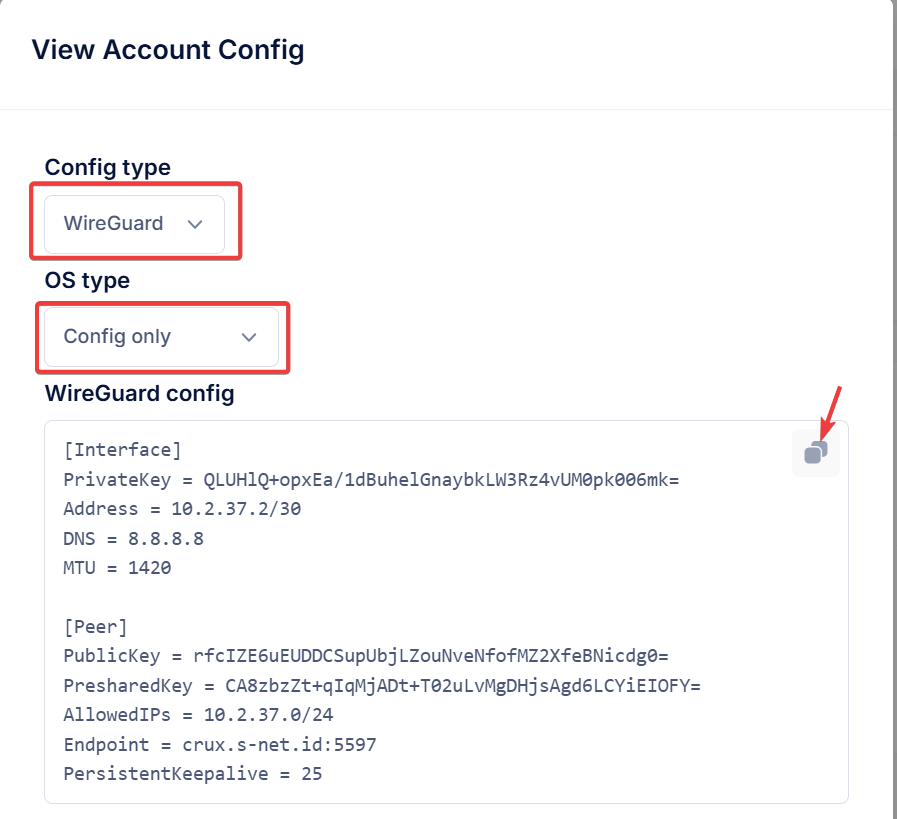Image resolution: width=897 pixels, height=819 pixels.
Task: Click the [Peer] section header text
Action: coord(96,627)
